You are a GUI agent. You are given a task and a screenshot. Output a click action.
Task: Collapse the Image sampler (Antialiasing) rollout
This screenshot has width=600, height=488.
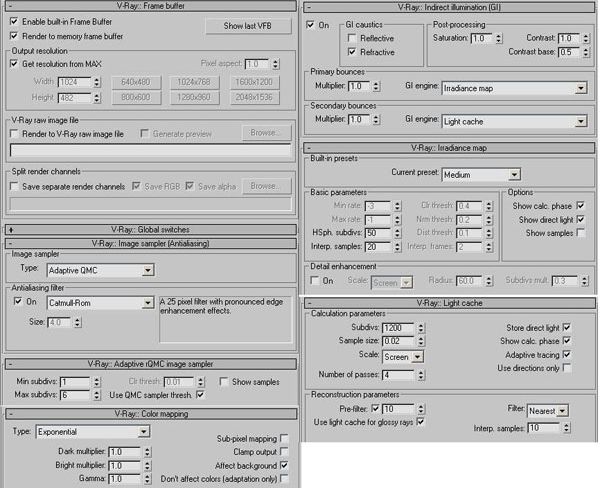click(x=151, y=243)
